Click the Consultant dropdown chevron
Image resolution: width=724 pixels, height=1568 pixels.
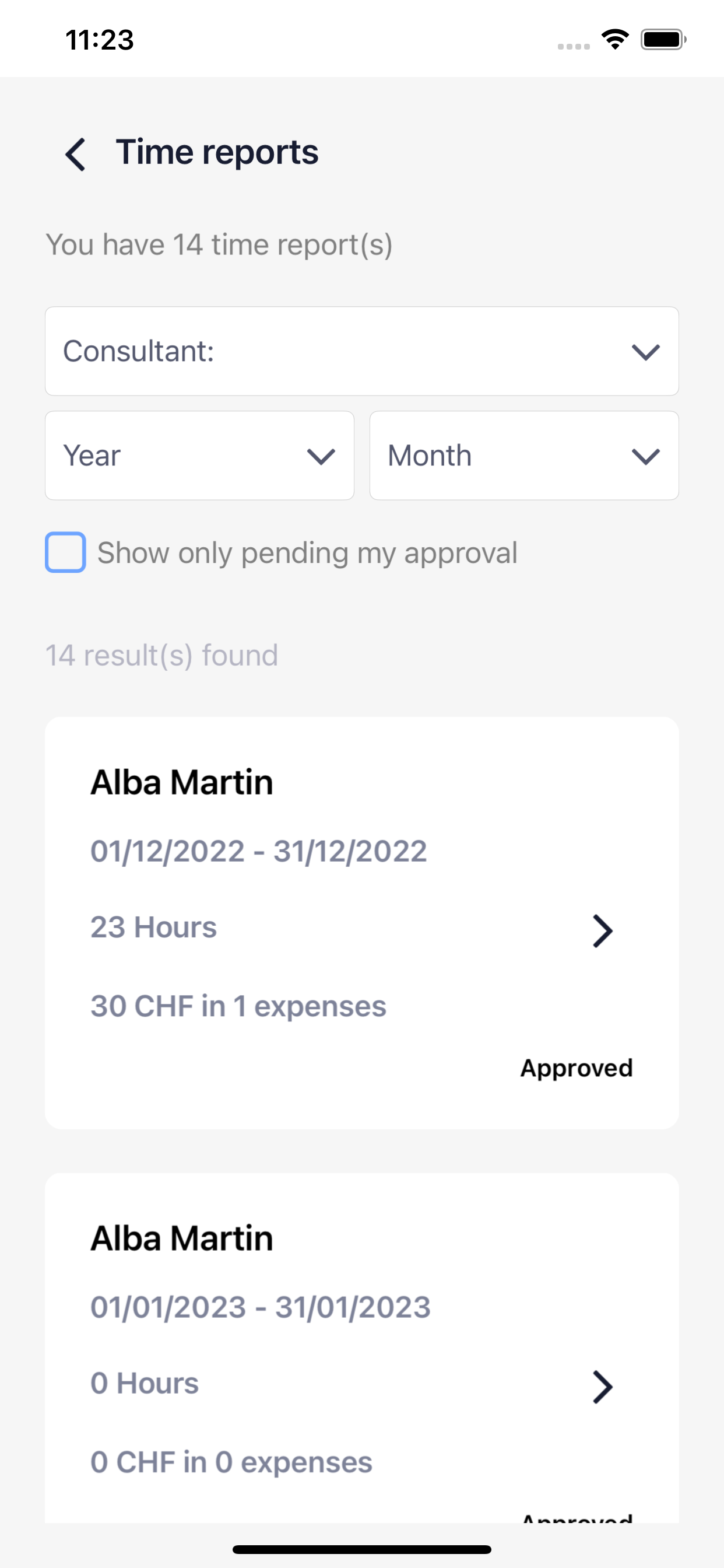point(645,352)
